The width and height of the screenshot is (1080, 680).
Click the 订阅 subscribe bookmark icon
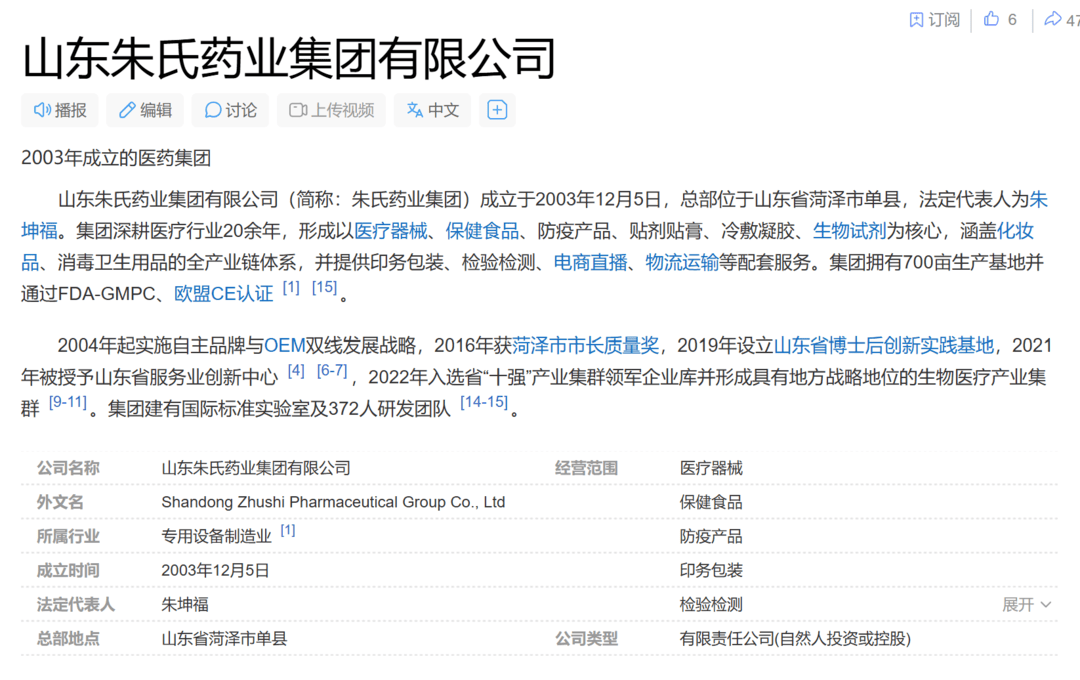pos(916,19)
